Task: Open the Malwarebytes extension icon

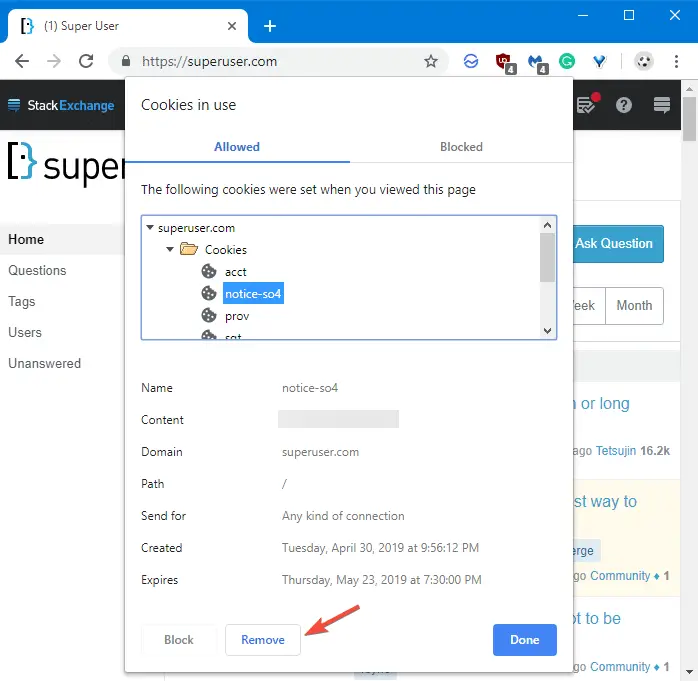Action: [537, 62]
